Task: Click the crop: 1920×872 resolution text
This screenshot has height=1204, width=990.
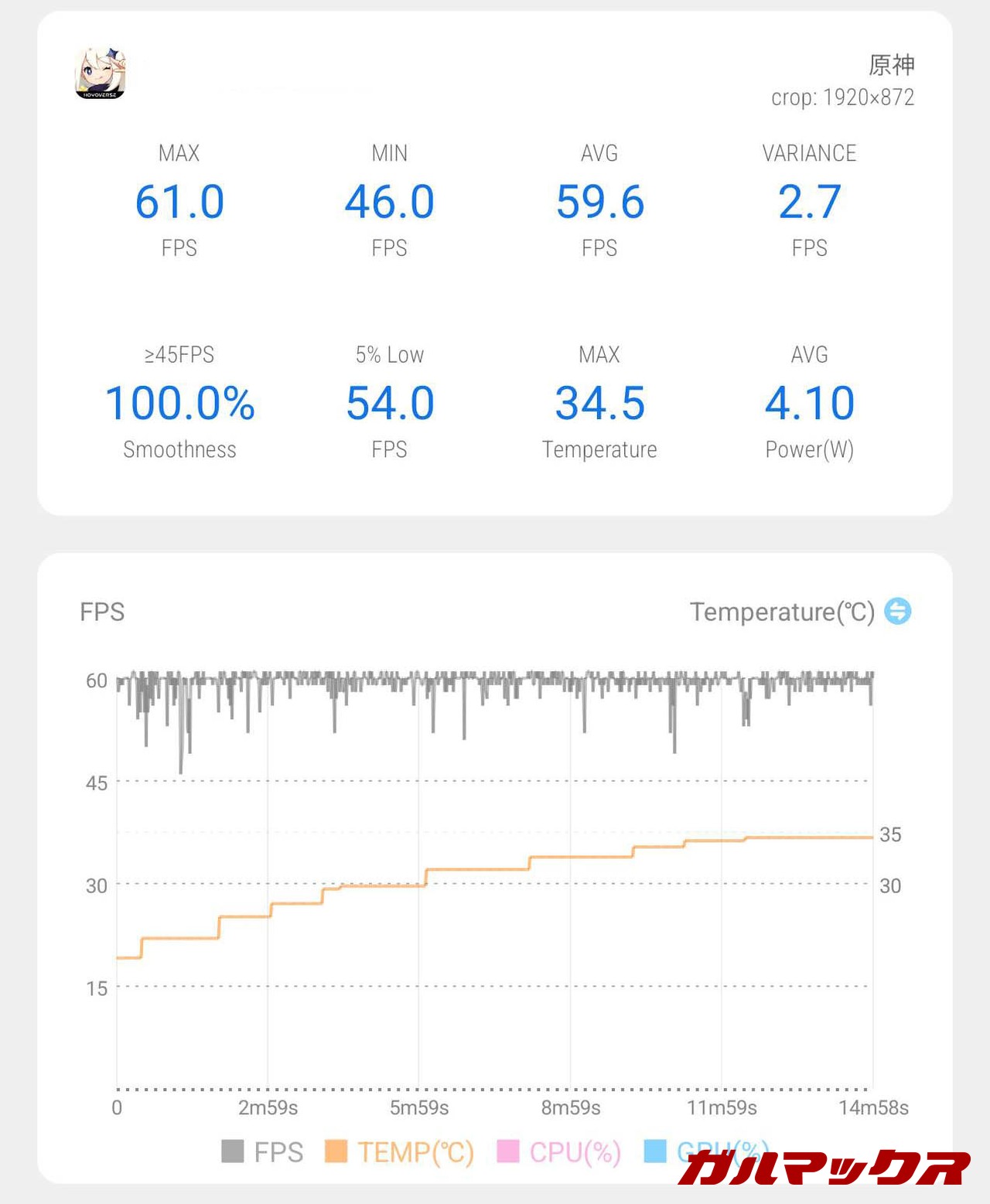Action: click(x=842, y=97)
